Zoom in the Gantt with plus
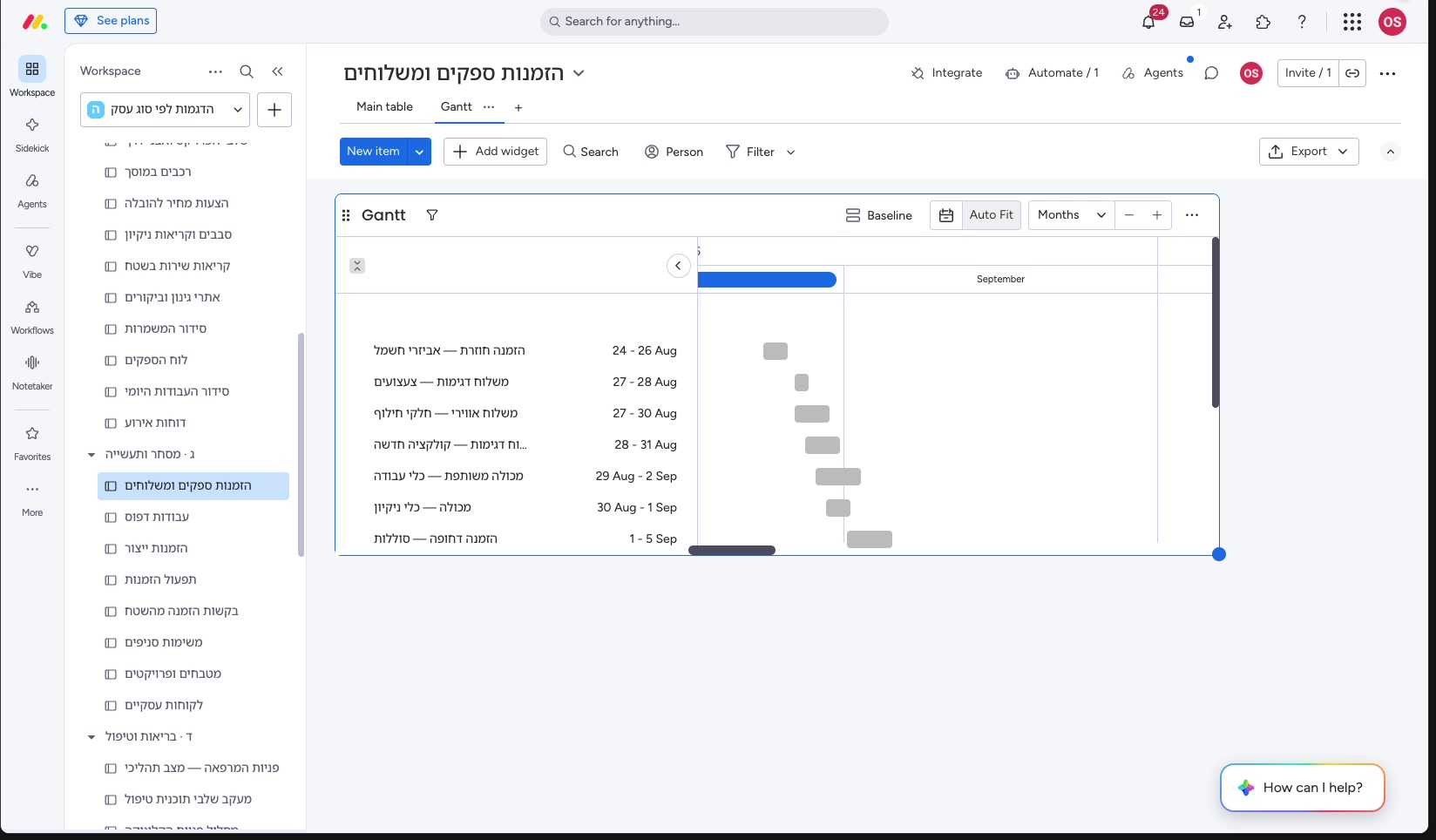The height and width of the screenshot is (840, 1436). (1157, 215)
